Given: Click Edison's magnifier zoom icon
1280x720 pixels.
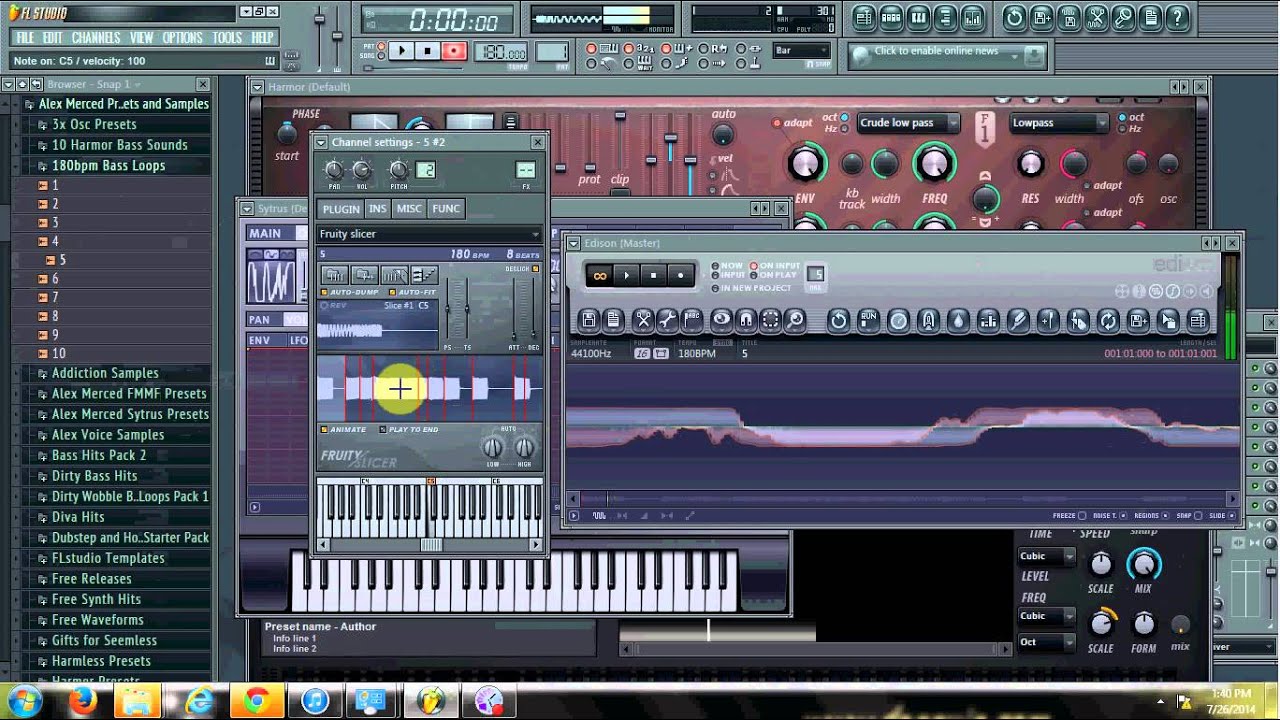Looking at the screenshot, I should 795,320.
